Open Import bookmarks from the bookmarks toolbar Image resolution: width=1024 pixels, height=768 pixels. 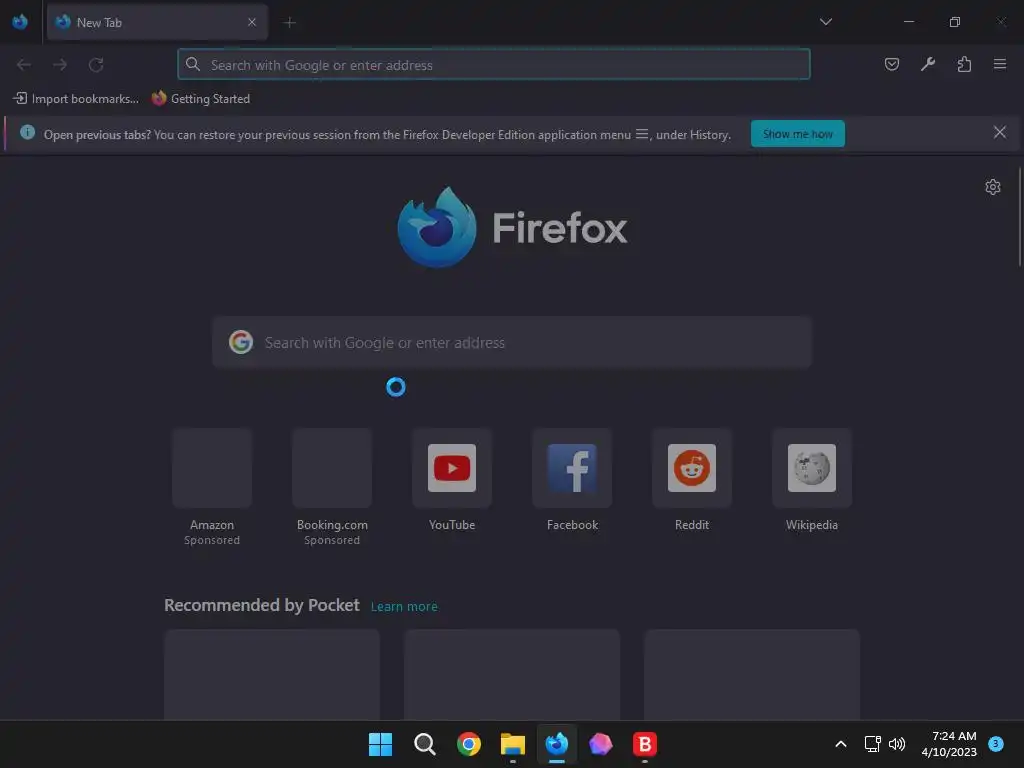click(x=76, y=99)
